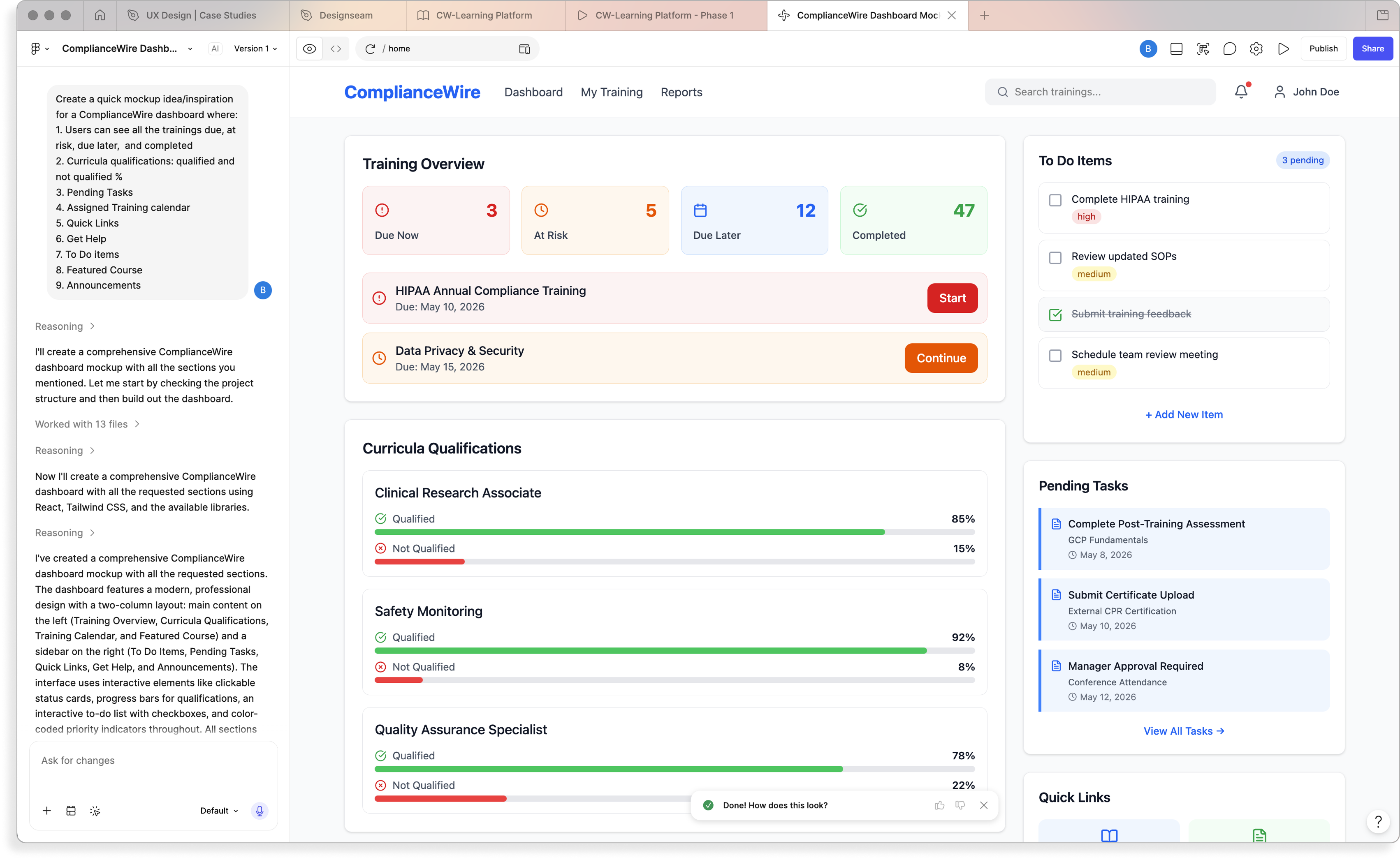
Task: Open the comments bubble icon
Action: pyautogui.click(x=1229, y=49)
